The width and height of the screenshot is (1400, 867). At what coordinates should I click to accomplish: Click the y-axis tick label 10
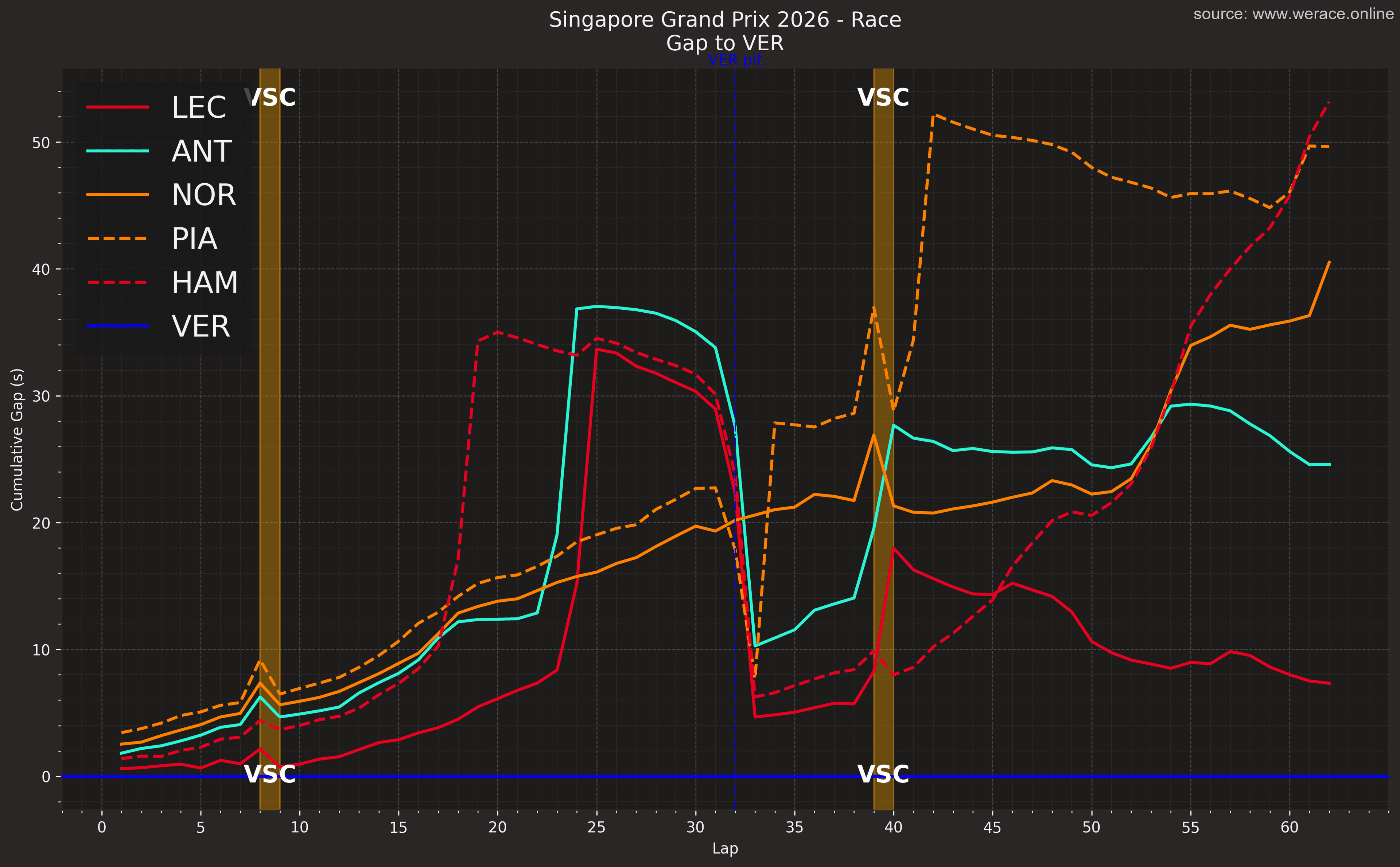point(41,650)
